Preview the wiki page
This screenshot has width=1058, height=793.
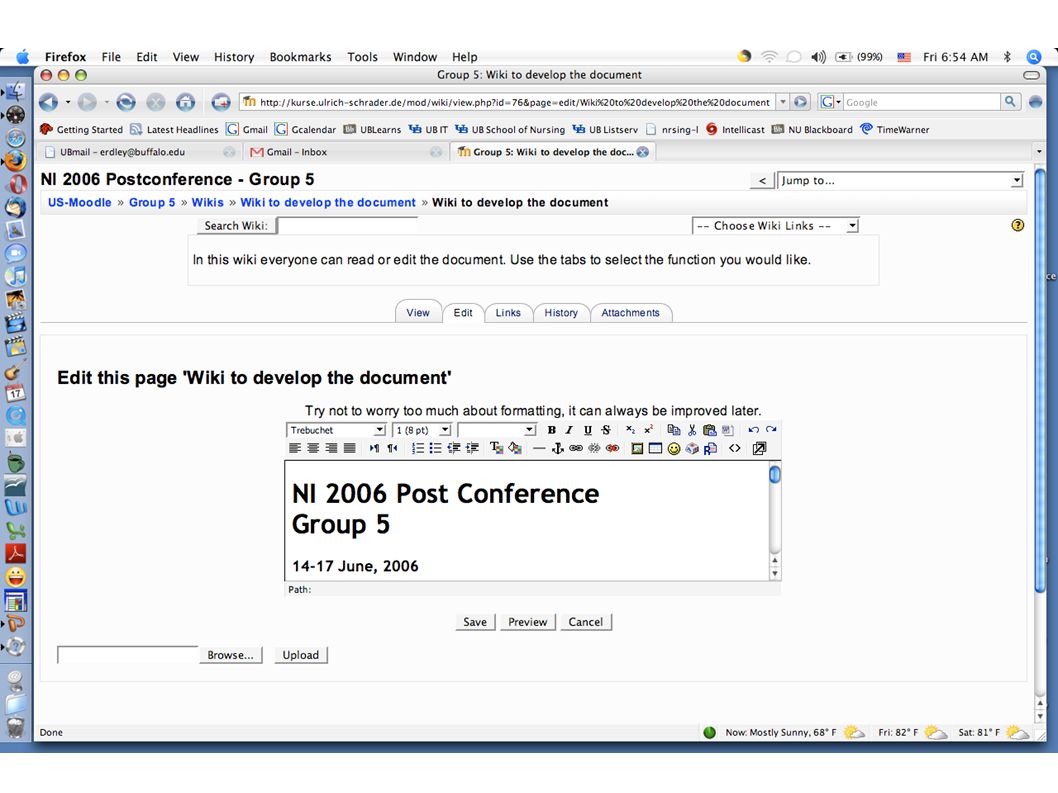528,622
